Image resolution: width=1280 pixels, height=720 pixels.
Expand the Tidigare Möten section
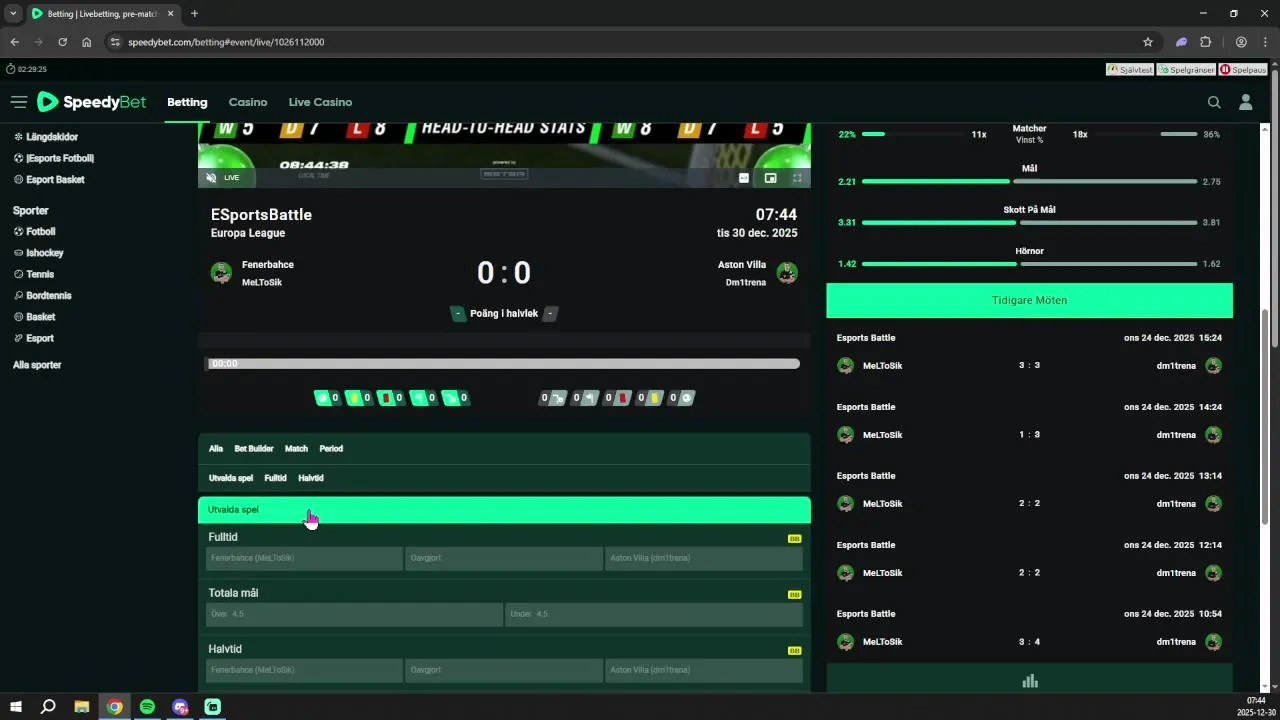coord(1029,300)
